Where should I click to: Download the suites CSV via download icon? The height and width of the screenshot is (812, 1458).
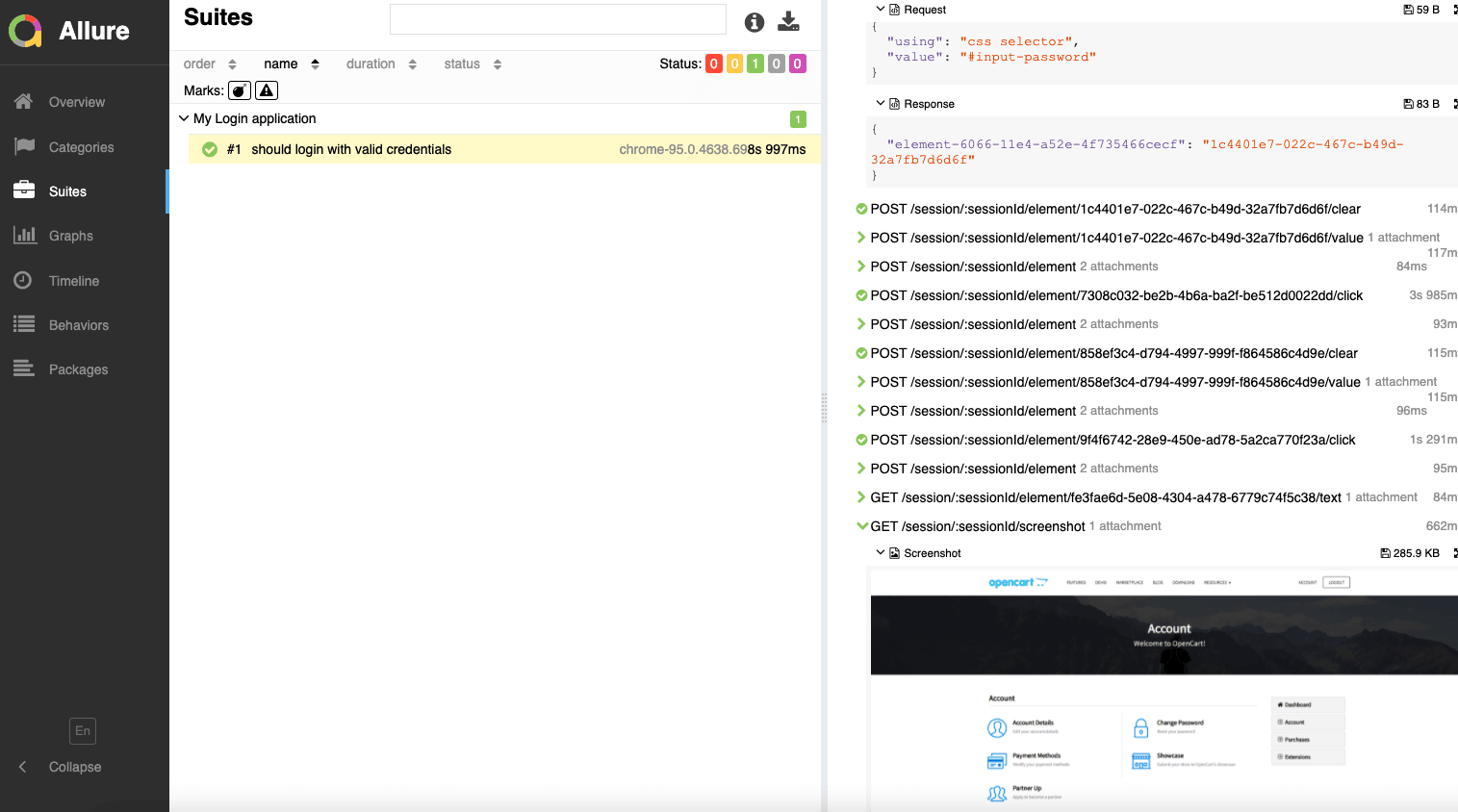788,22
